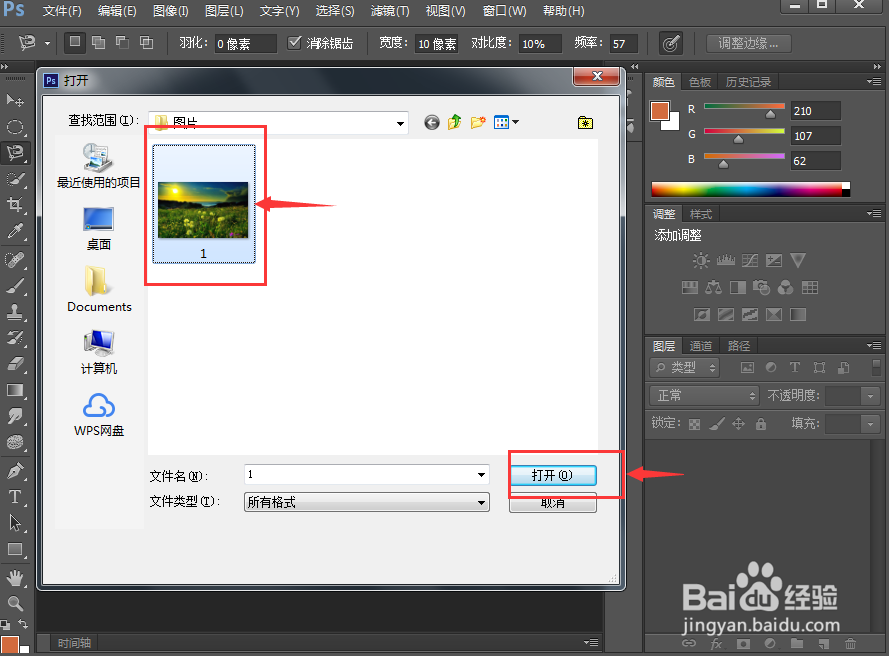Toggle the anti-alias checkbox
The height and width of the screenshot is (656, 889).
294,43
